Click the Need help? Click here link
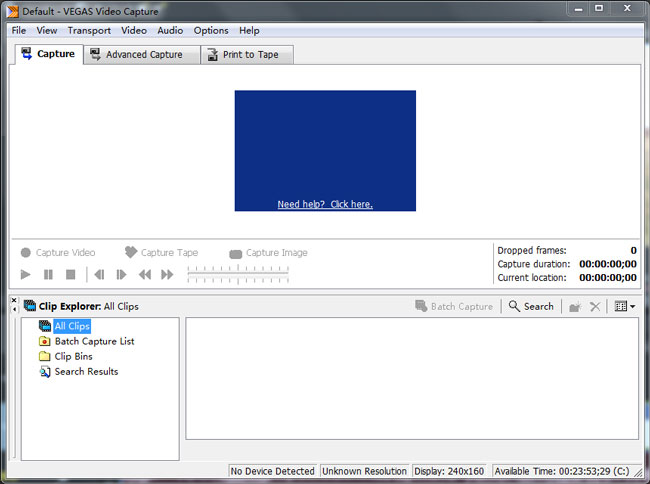 coord(325,204)
